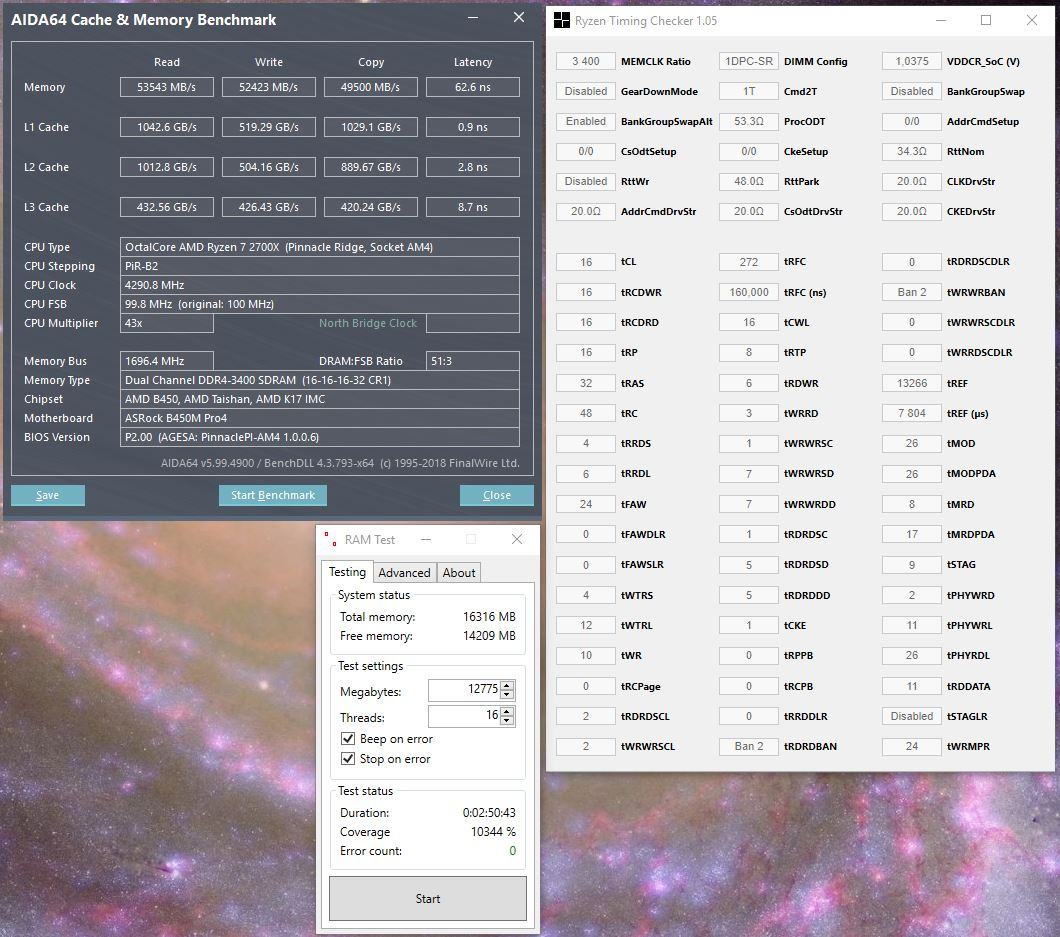Click the tSTAGLR Disabled value
This screenshot has height=937, width=1060.
[x=911, y=716]
